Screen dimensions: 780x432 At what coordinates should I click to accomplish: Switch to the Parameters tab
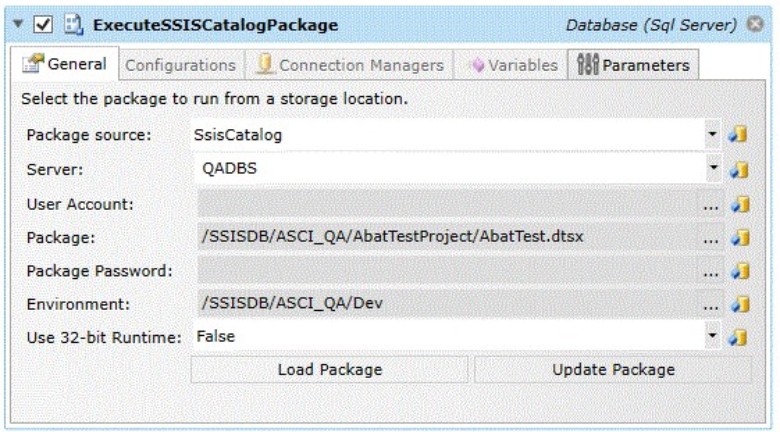tap(633, 65)
